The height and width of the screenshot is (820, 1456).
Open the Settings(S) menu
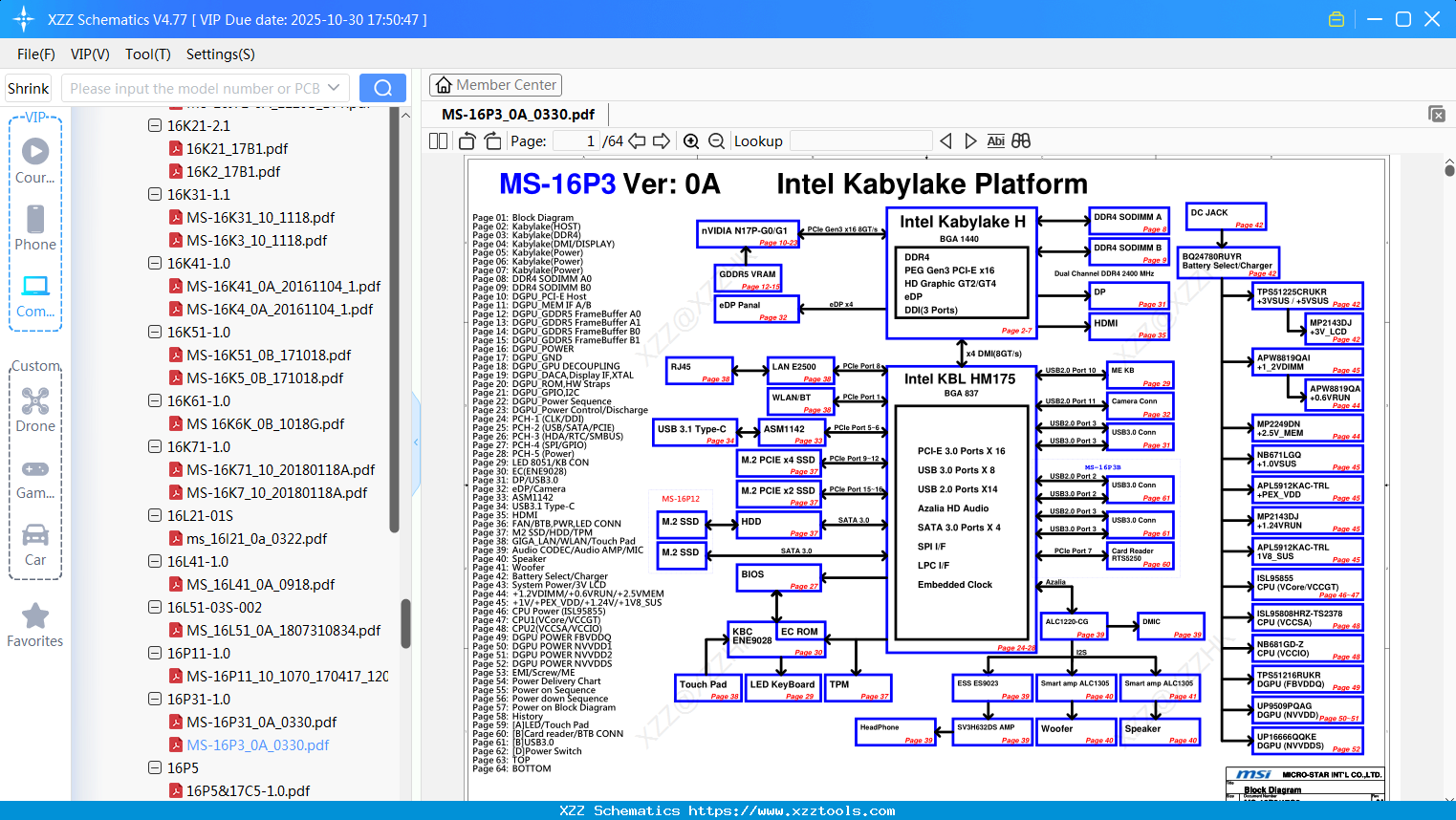click(x=221, y=54)
